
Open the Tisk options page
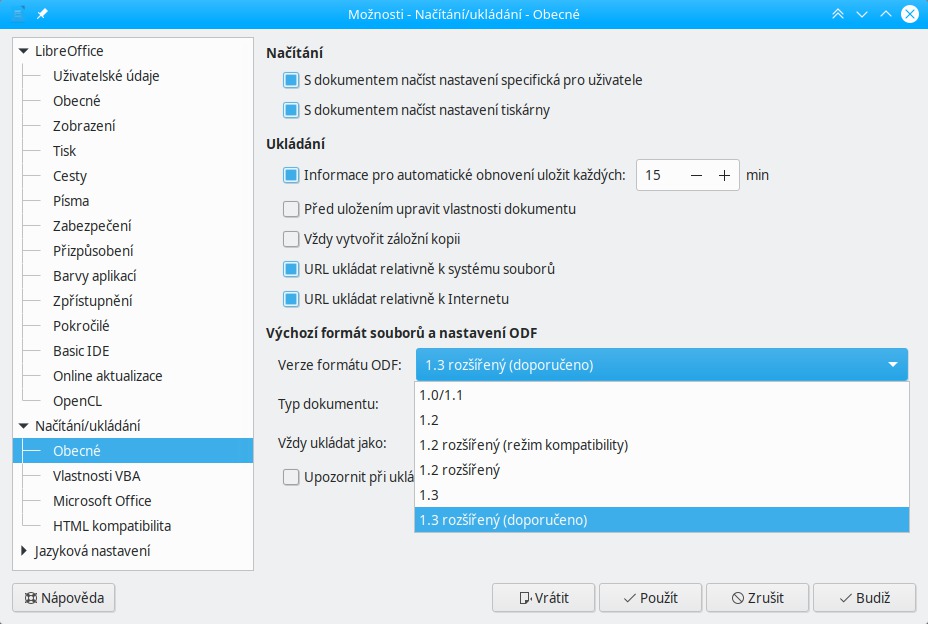[65, 151]
